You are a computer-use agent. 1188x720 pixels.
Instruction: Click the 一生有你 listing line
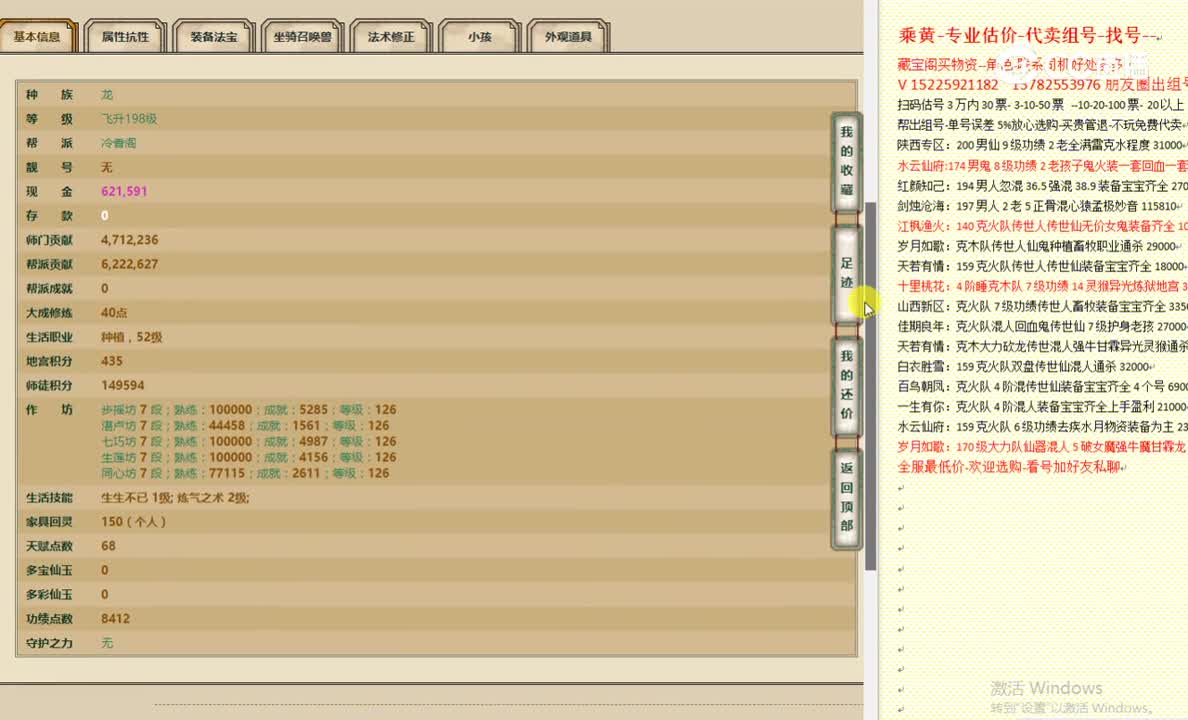point(1043,407)
